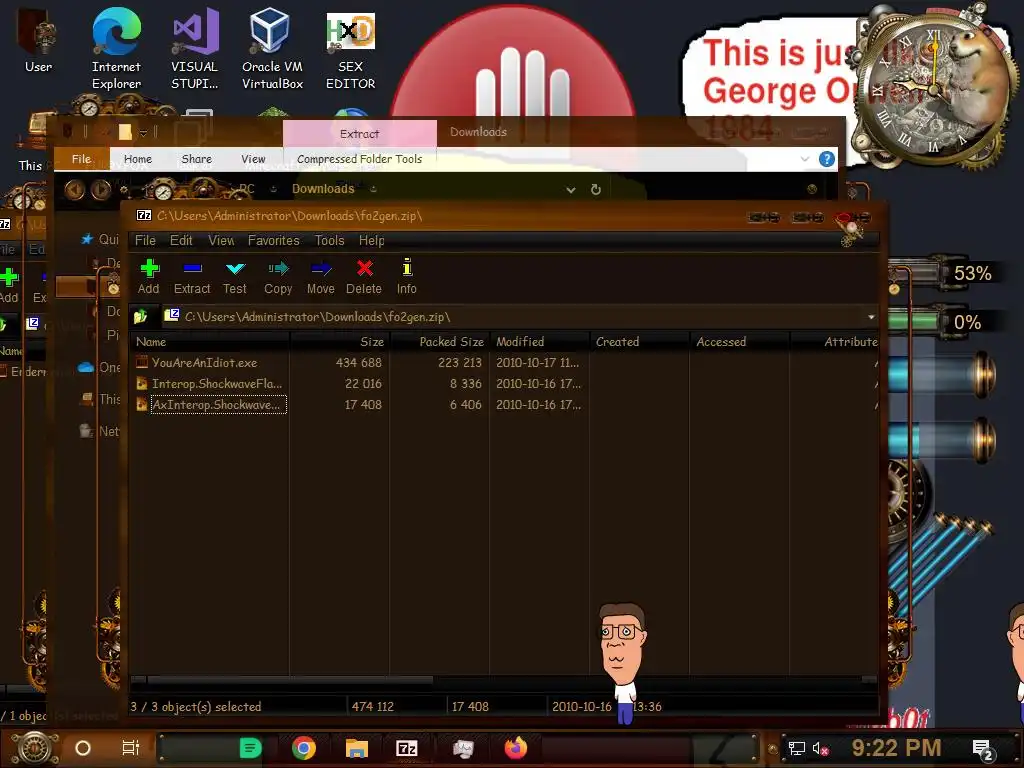This screenshot has height=768, width=1024.
Task: Open File Explorer from the taskbar
Action: 357,748
